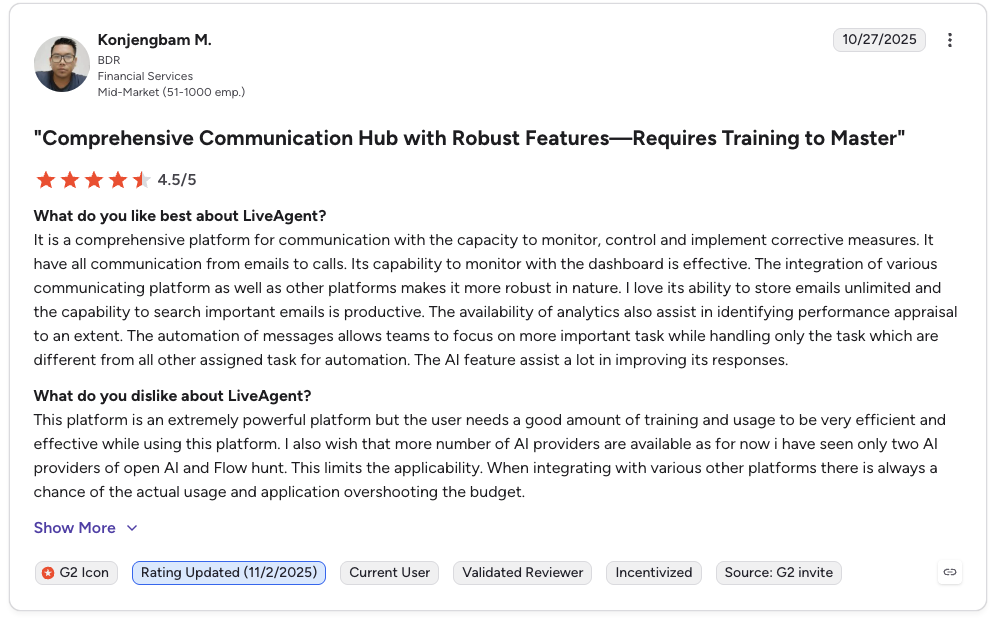Click Konjengbam M. profile photo
Screen dimensions: 992x618
click(61, 64)
